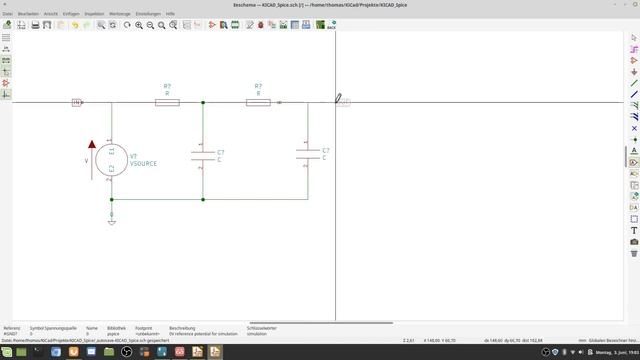Undo the last edit
640x360 pixels.
click(x=75, y=25)
